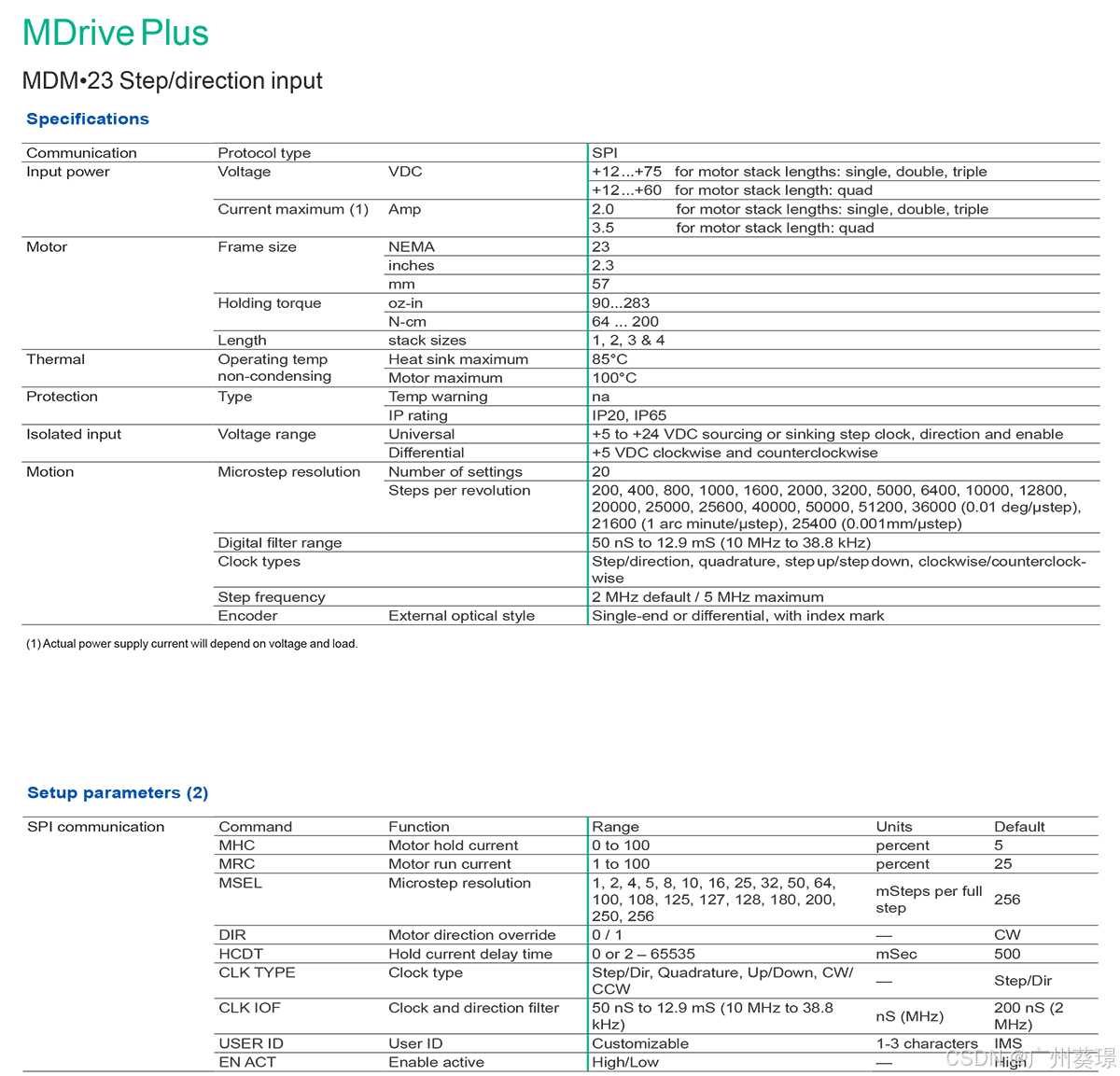Select the "Protection" row label
This screenshot has width=1120, height=1076.
pos(62,397)
